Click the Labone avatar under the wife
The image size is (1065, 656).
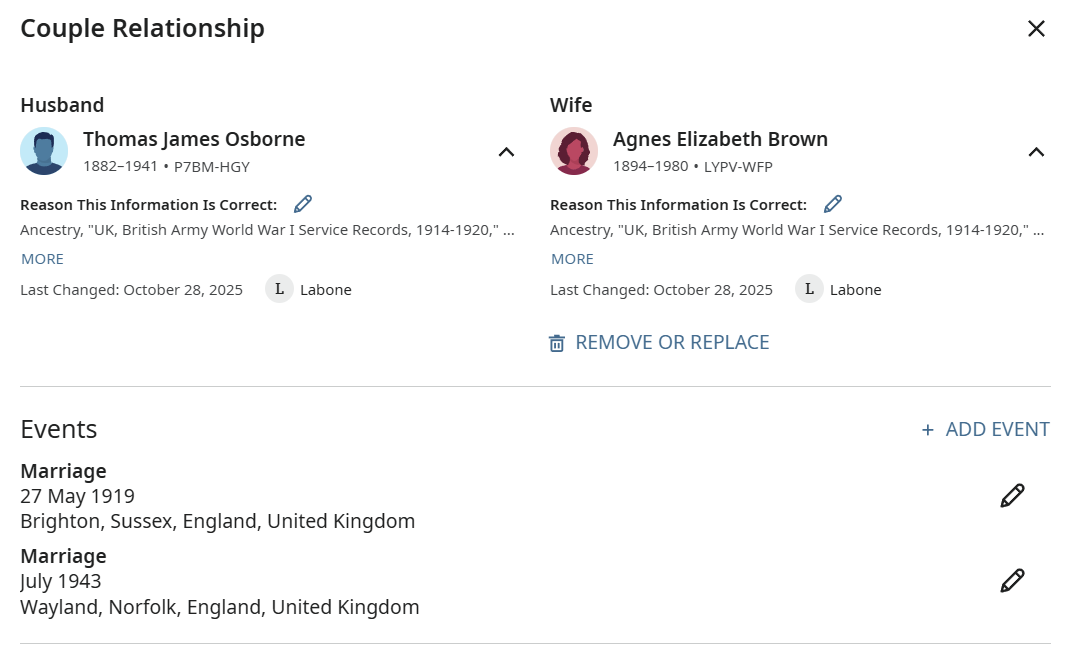coord(809,290)
